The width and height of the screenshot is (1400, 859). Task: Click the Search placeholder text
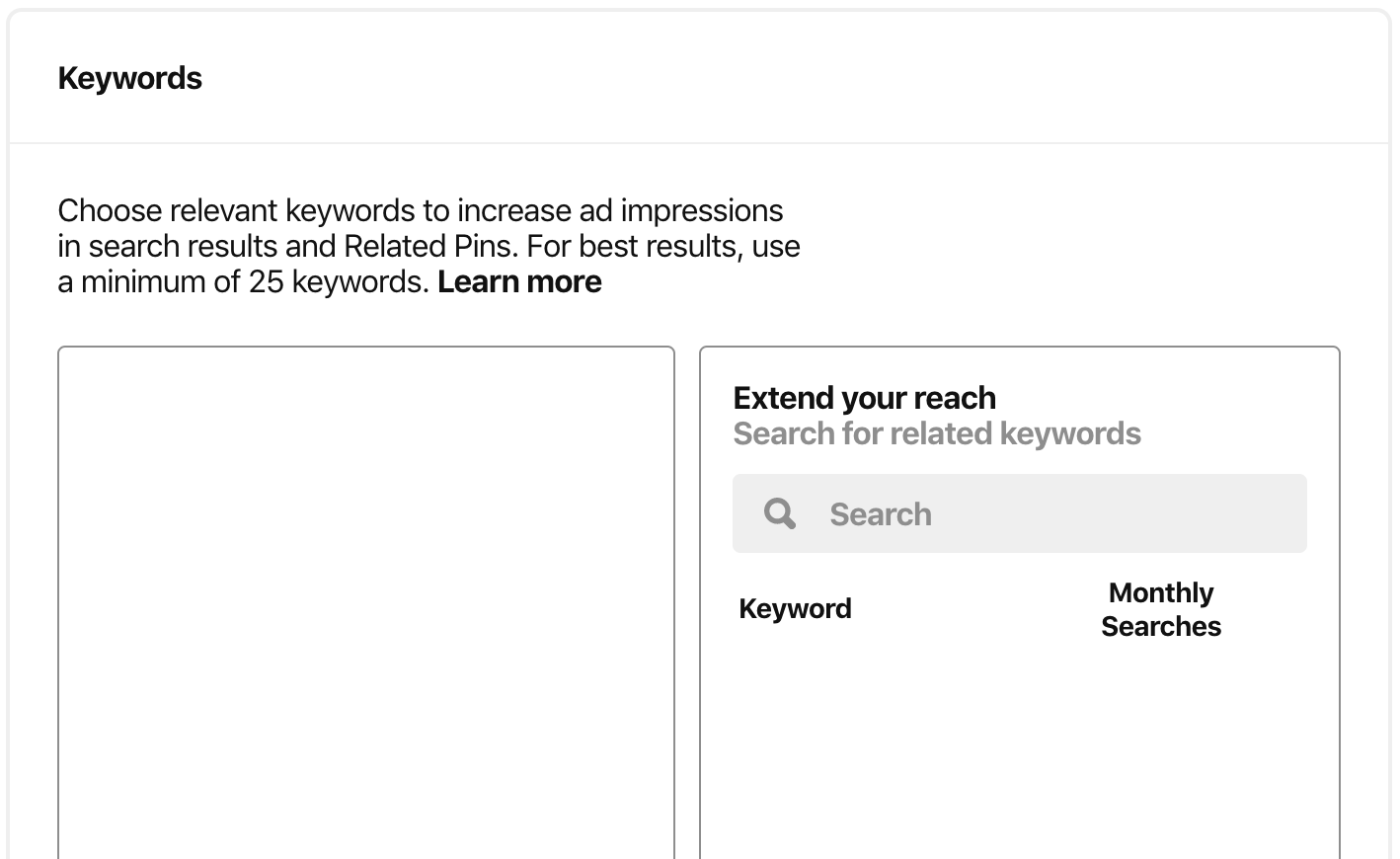coord(880,514)
